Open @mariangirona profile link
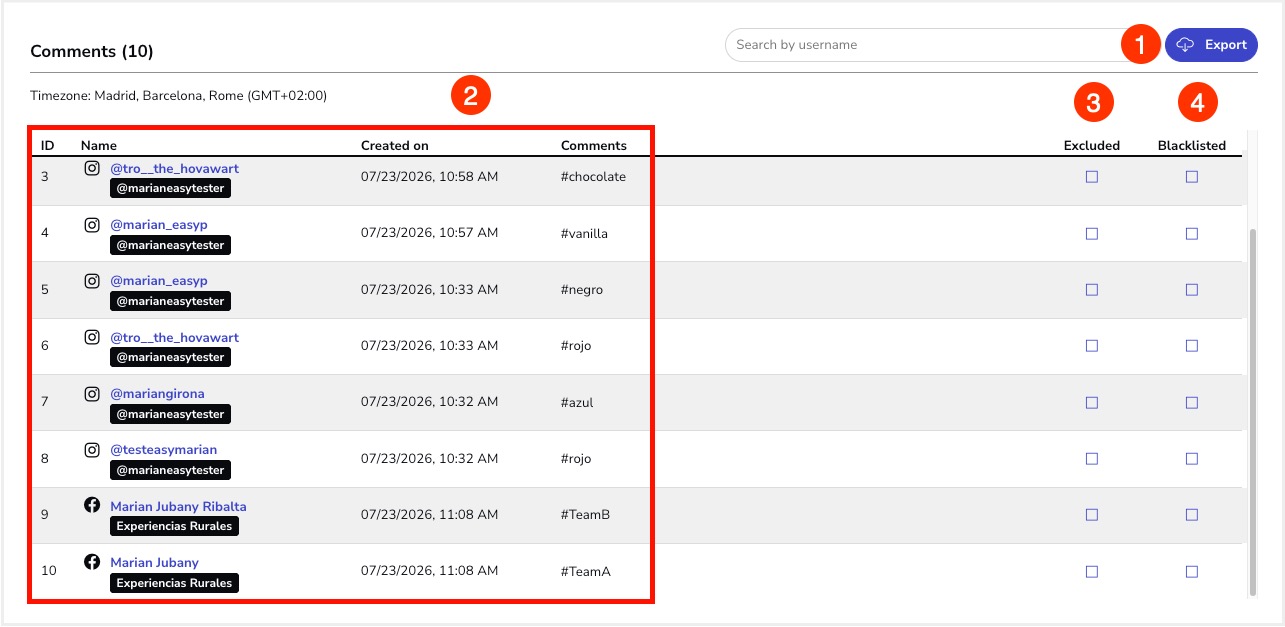The height and width of the screenshot is (627, 1285). tap(157, 394)
